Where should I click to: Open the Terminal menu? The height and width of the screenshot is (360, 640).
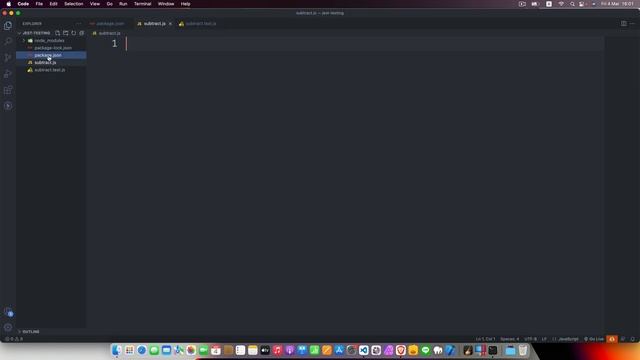[142, 4]
